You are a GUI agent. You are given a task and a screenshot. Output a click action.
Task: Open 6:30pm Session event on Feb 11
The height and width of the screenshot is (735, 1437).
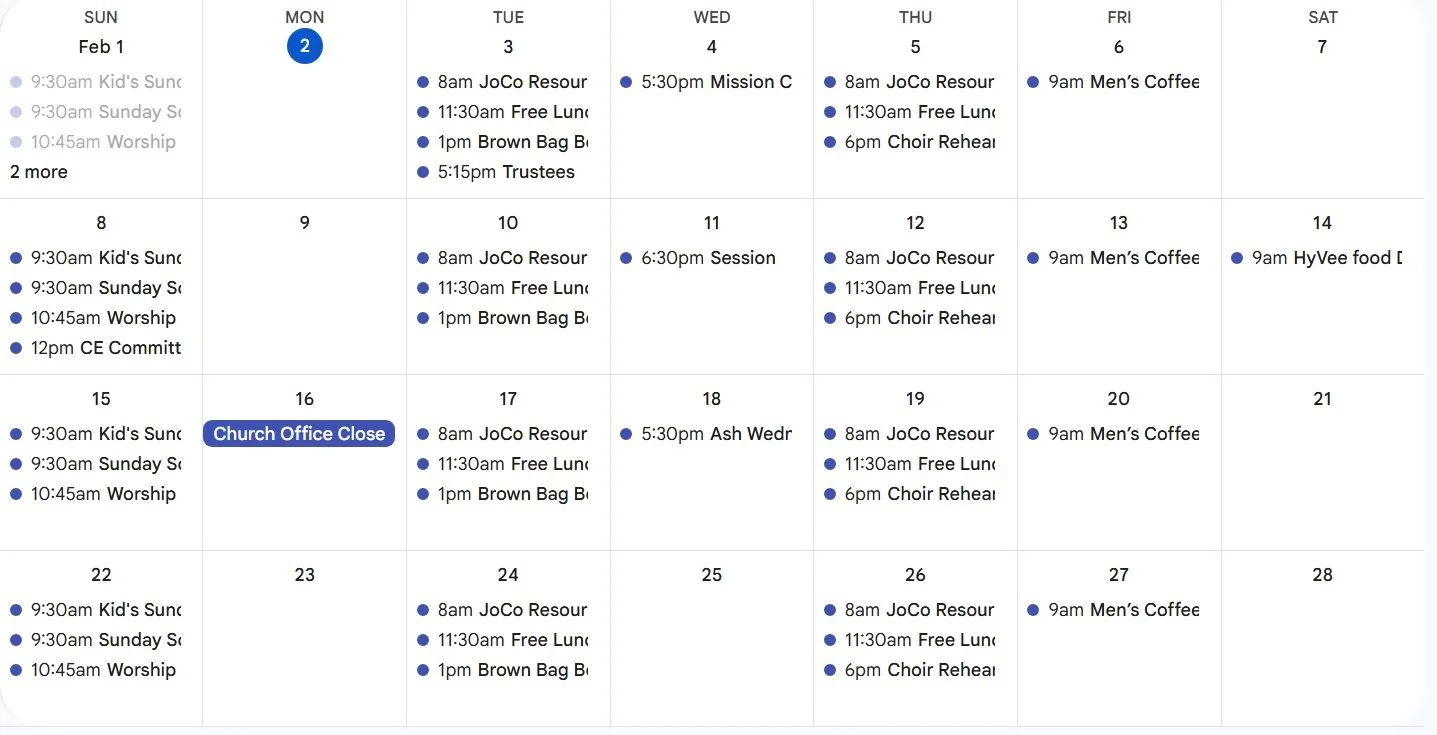pyautogui.click(x=708, y=258)
